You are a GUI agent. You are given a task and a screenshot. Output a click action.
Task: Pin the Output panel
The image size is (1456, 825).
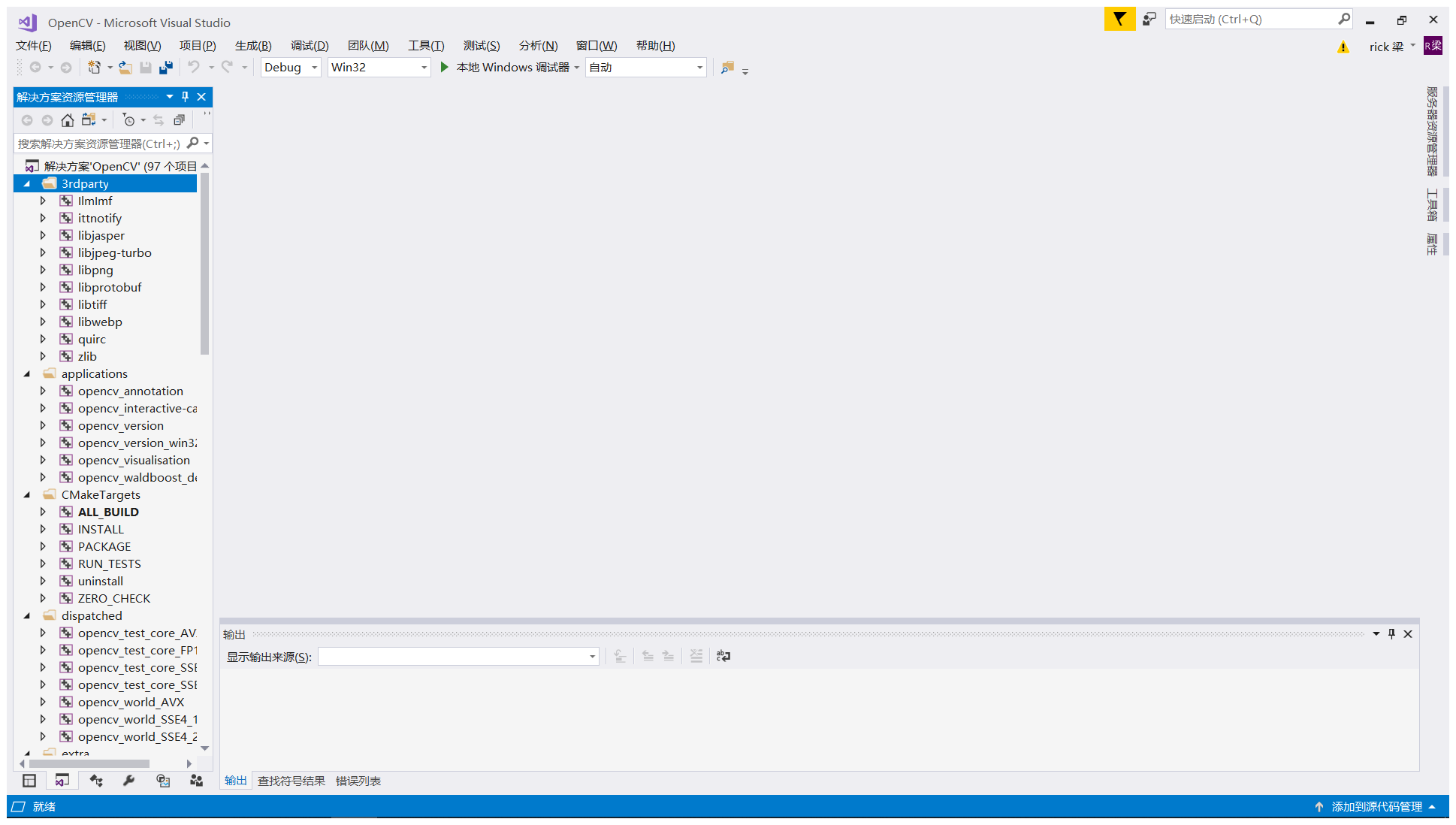point(1391,633)
